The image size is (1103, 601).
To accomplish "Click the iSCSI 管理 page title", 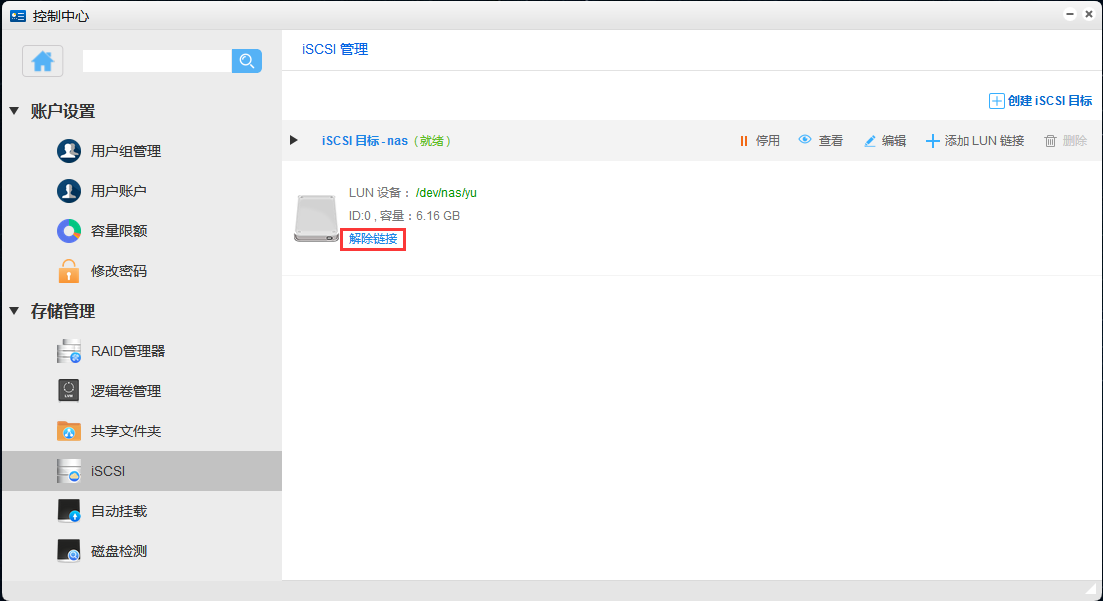I will 335,49.
